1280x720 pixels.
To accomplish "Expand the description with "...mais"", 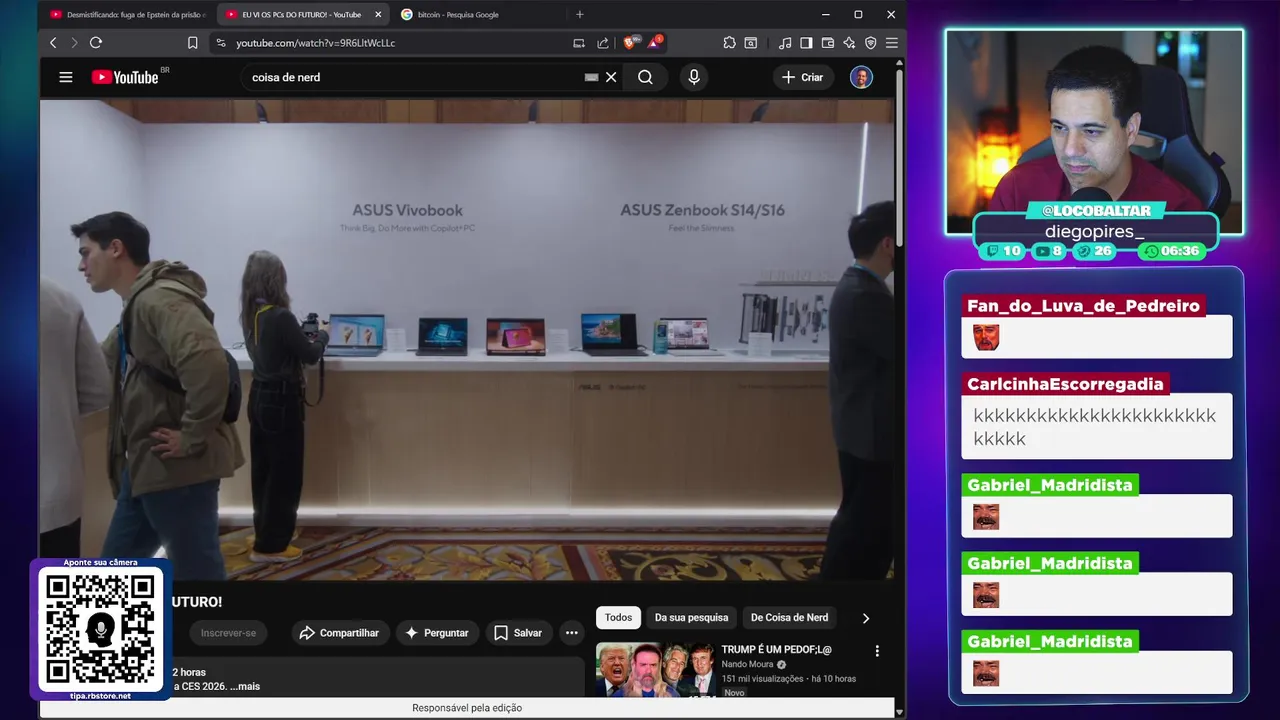I will coord(244,686).
